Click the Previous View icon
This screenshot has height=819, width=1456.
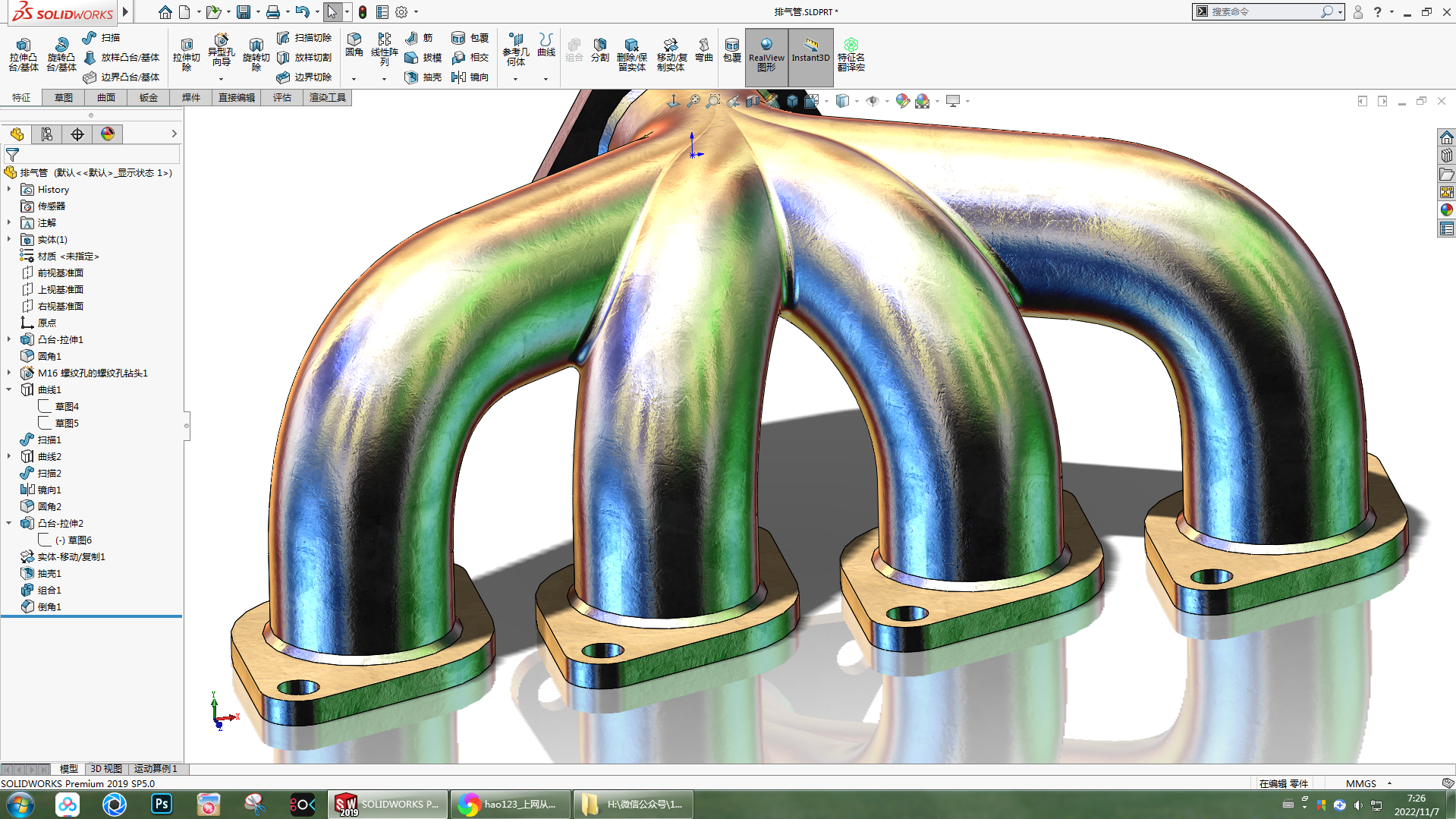733,101
